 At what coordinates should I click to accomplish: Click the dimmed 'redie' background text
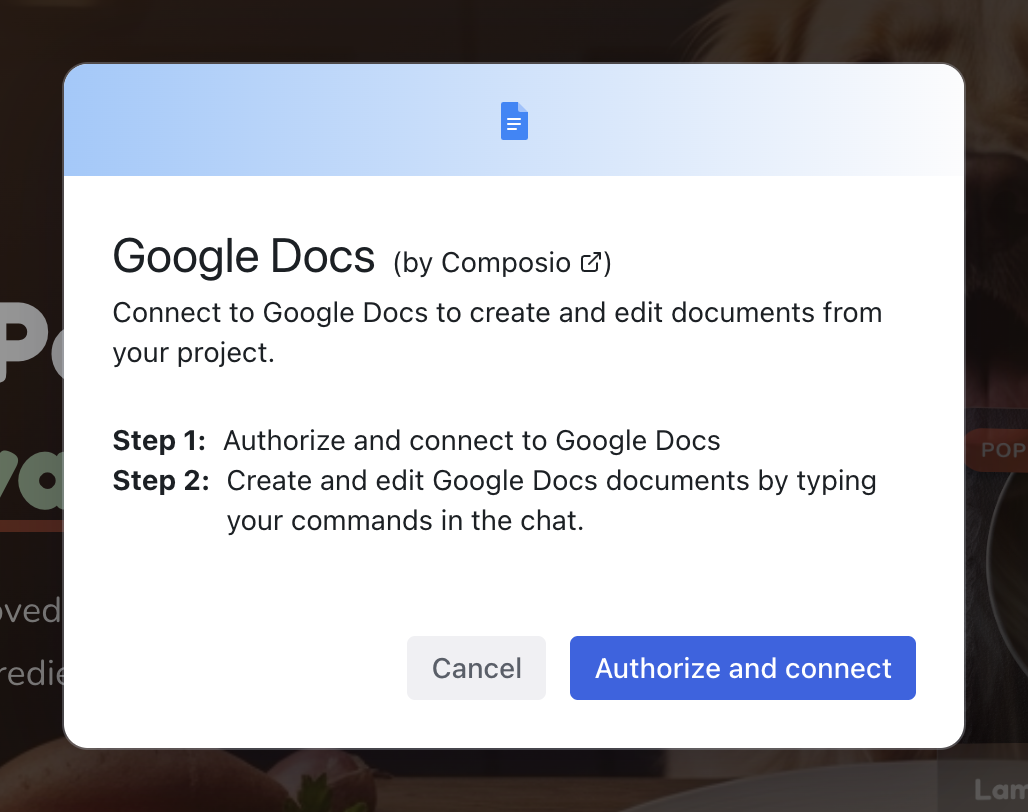[30, 673]
